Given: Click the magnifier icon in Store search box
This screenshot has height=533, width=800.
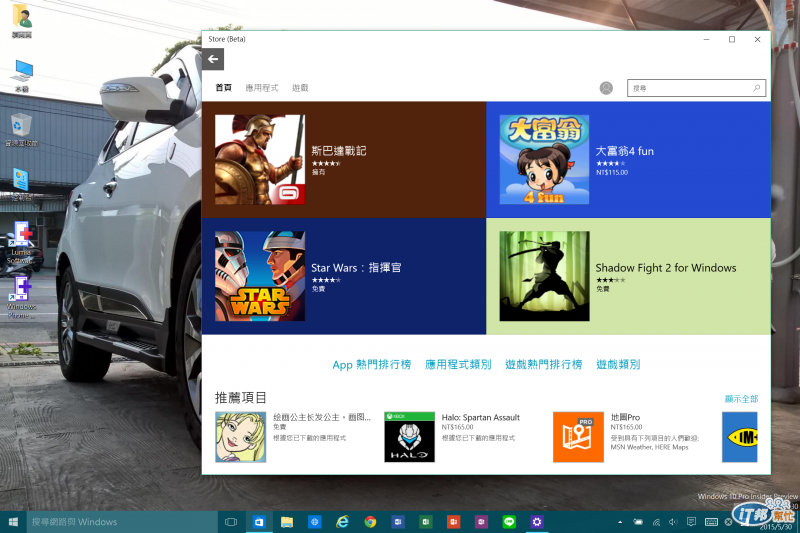Looking at the screenshot, I should click(x=757, y=88).
